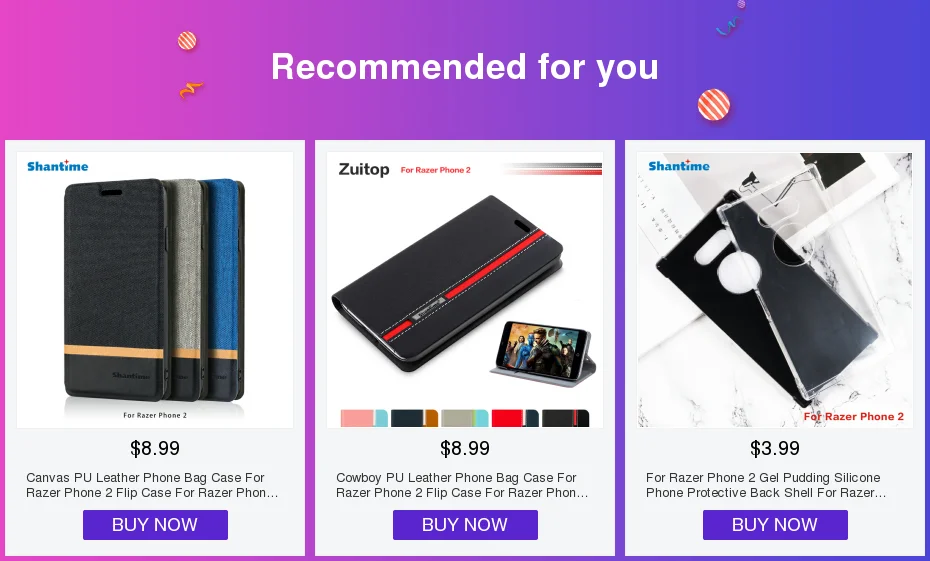Image resolution: width=930 pixels, height=561 pixels.
Task: Open For Razer Phone 2 Gel Pudding title
Action: tap(766, 485)
